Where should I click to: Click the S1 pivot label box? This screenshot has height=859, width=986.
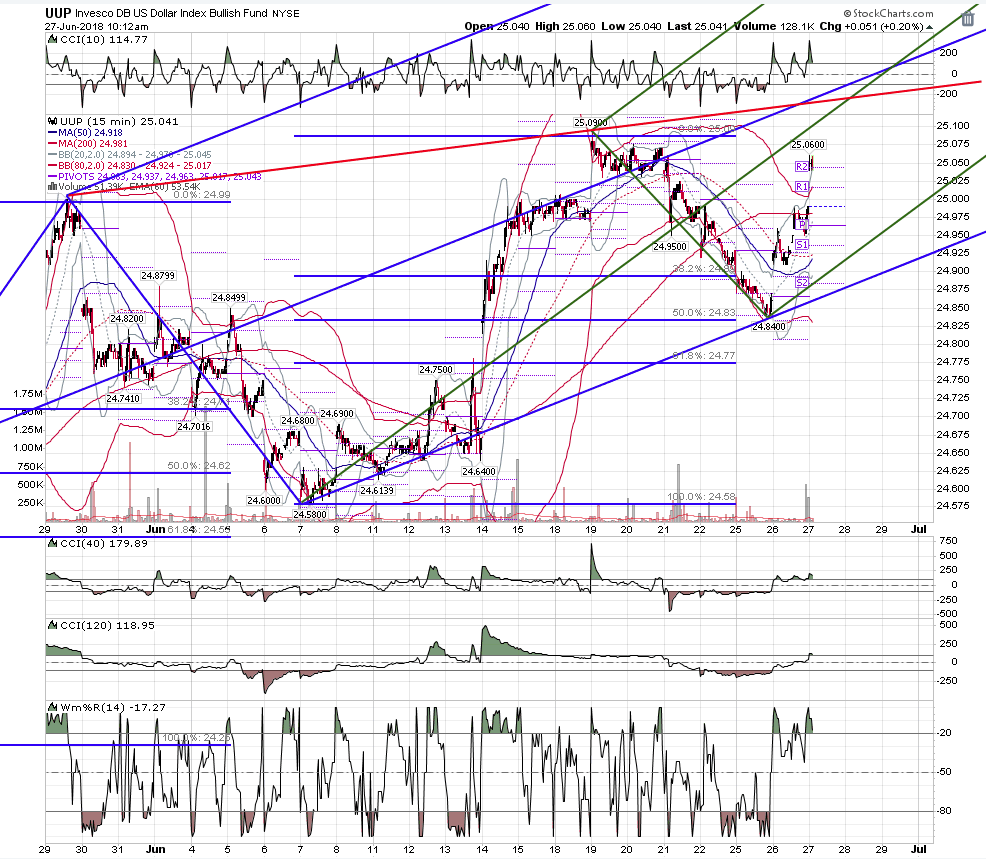coord(802,245)
